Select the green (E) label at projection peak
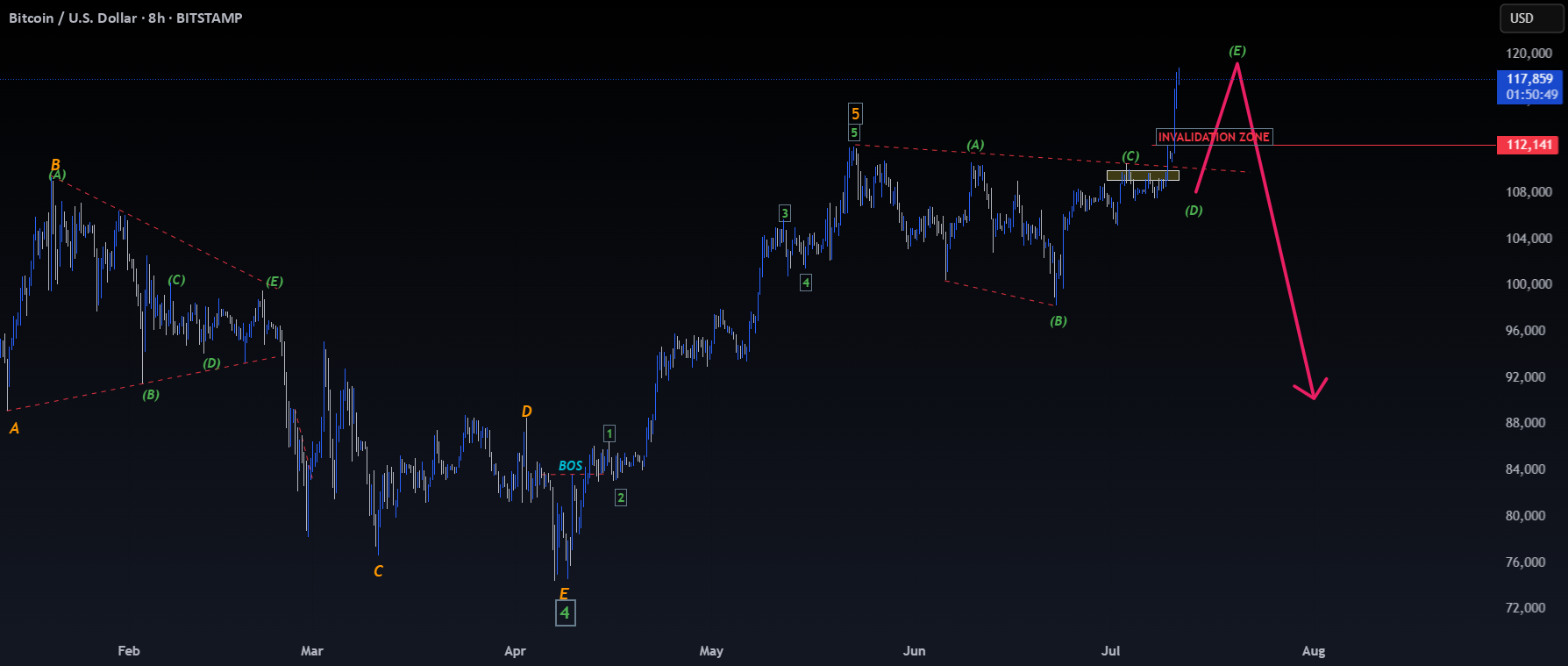Viewport: 1568px width, 666px height. (x=1237, y=51)
